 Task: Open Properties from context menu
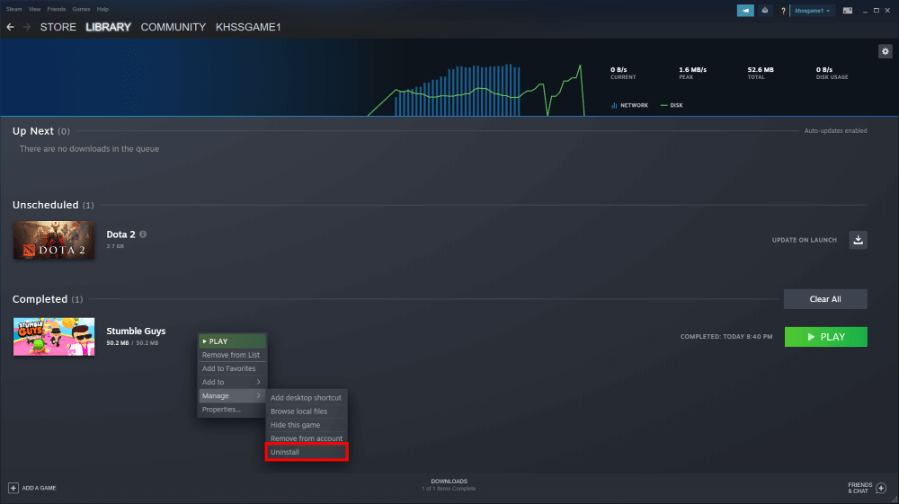pyautogui.click(x=232, y=409)
